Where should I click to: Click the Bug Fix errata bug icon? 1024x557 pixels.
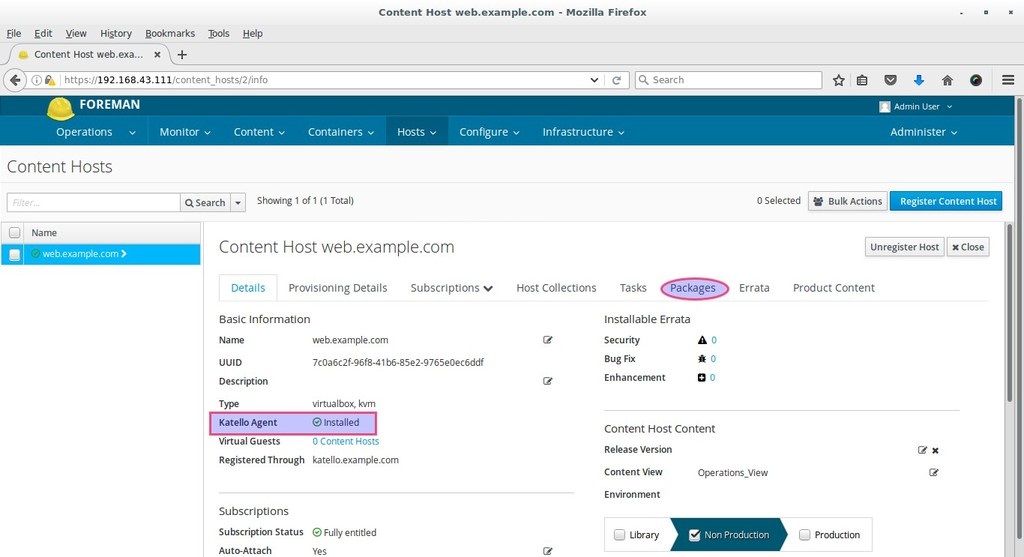coord(702,358)
